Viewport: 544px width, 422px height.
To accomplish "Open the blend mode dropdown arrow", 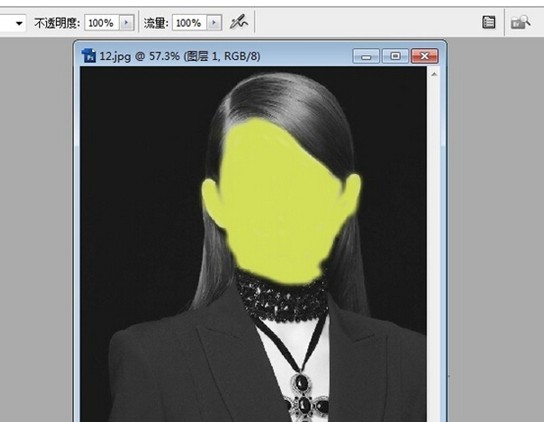I will [x=19, y=23].
